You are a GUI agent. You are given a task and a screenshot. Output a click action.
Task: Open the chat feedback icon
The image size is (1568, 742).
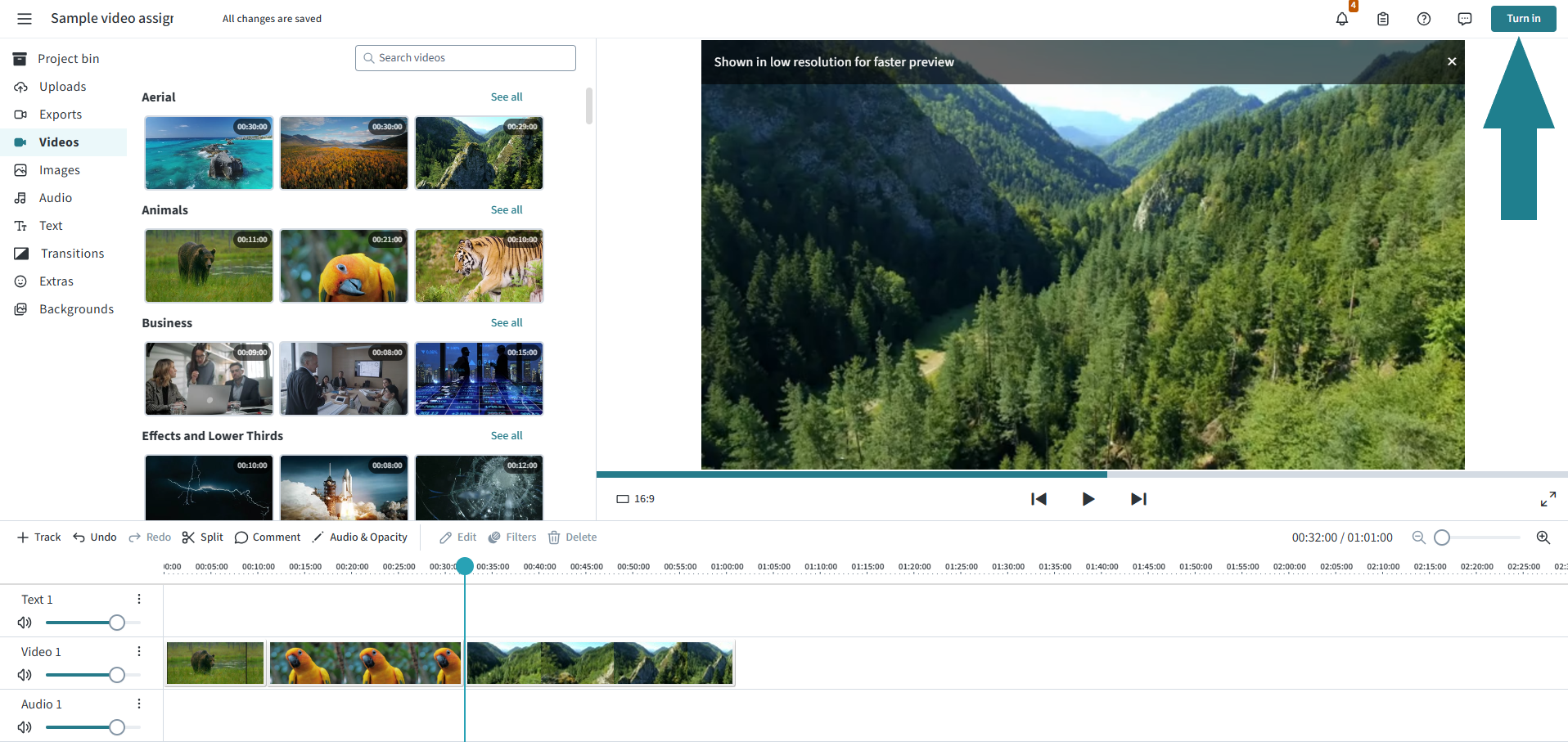(1465, 18)
